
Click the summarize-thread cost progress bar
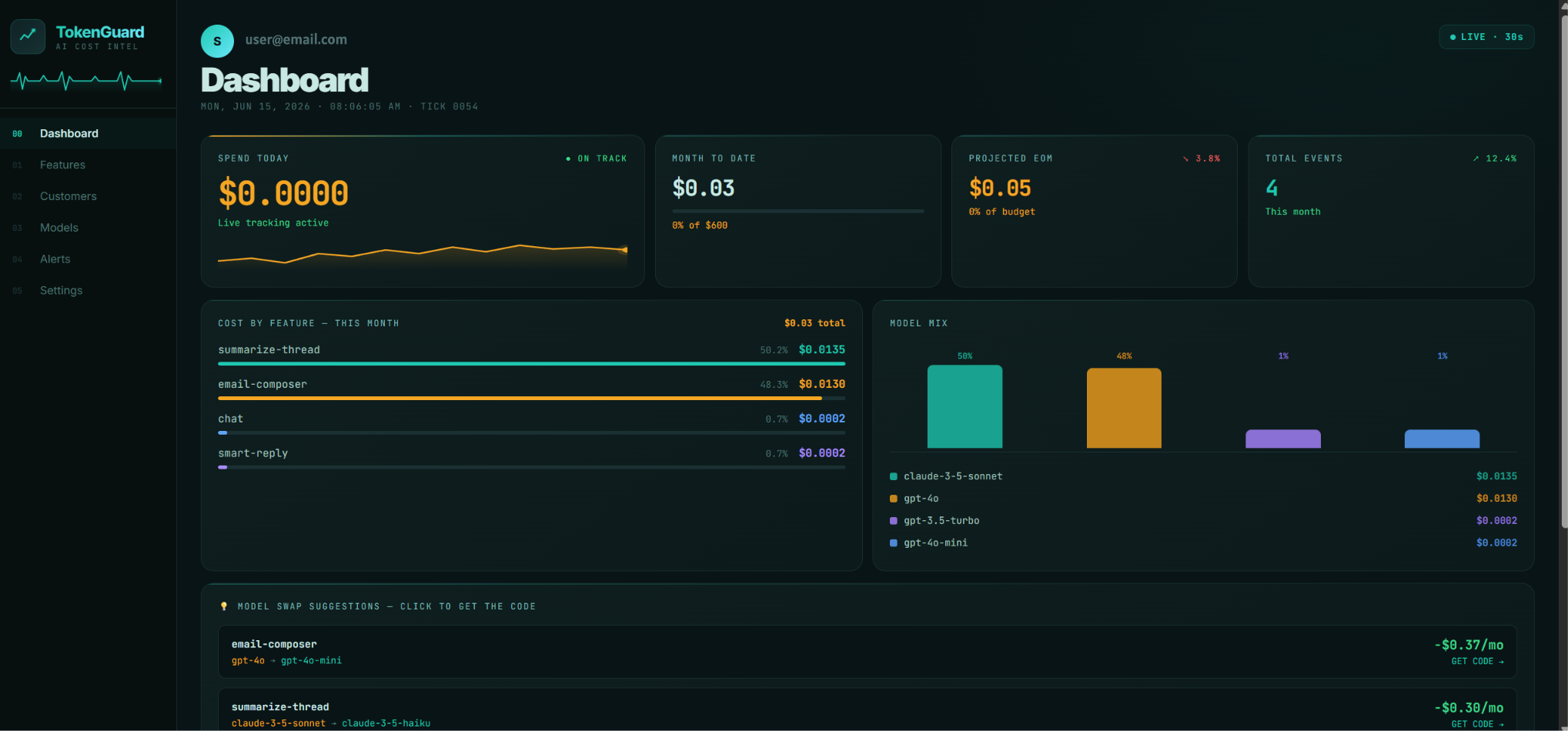pyautogui.click(x=531, y=363)
